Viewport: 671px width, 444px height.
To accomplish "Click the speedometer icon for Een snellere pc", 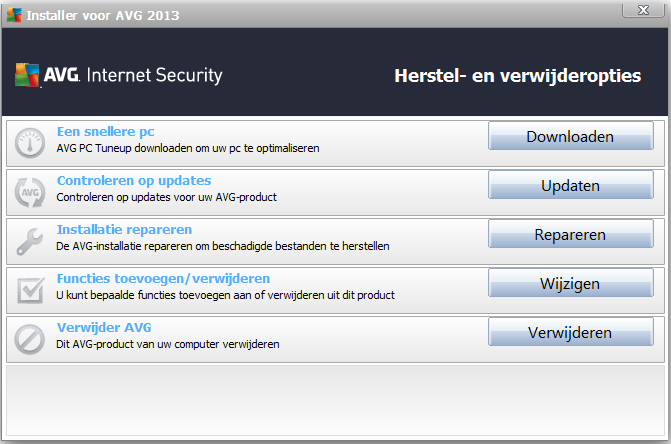I will pyautogui.click(x=30, y=143).
